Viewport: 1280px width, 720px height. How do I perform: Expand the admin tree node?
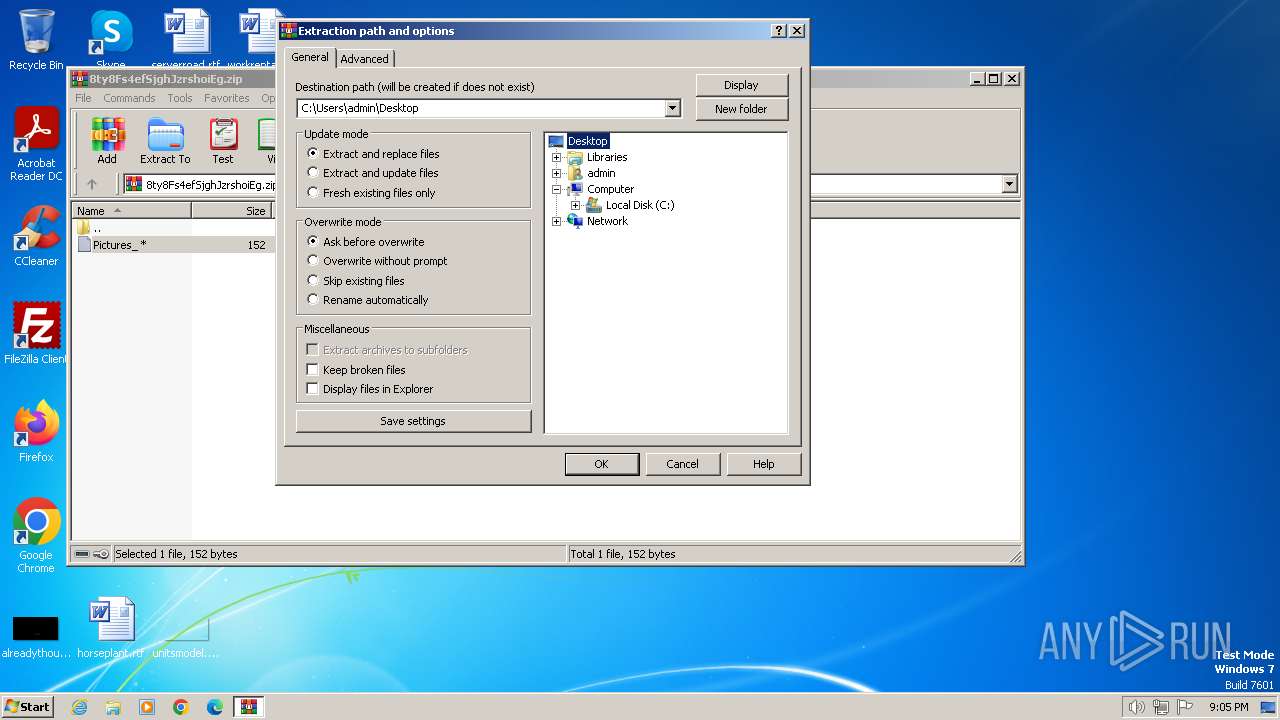(x=557, y=173)
